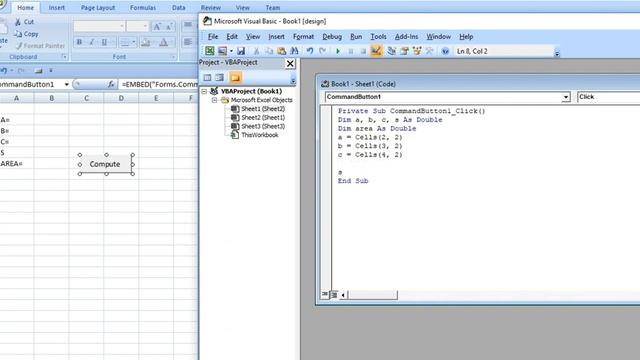
Task: Click the Redo arrow in VBA toolbar
Action: click(x=322, y=51)
